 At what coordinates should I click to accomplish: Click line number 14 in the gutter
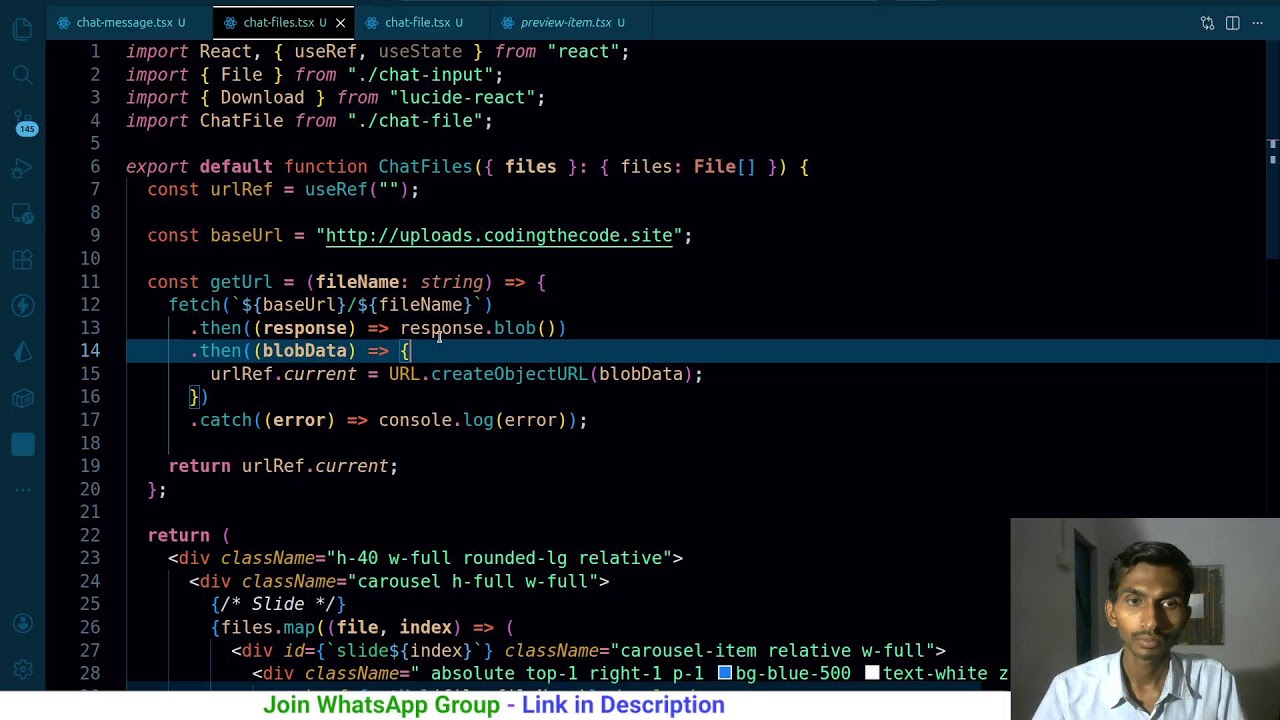tap(90, 351)
